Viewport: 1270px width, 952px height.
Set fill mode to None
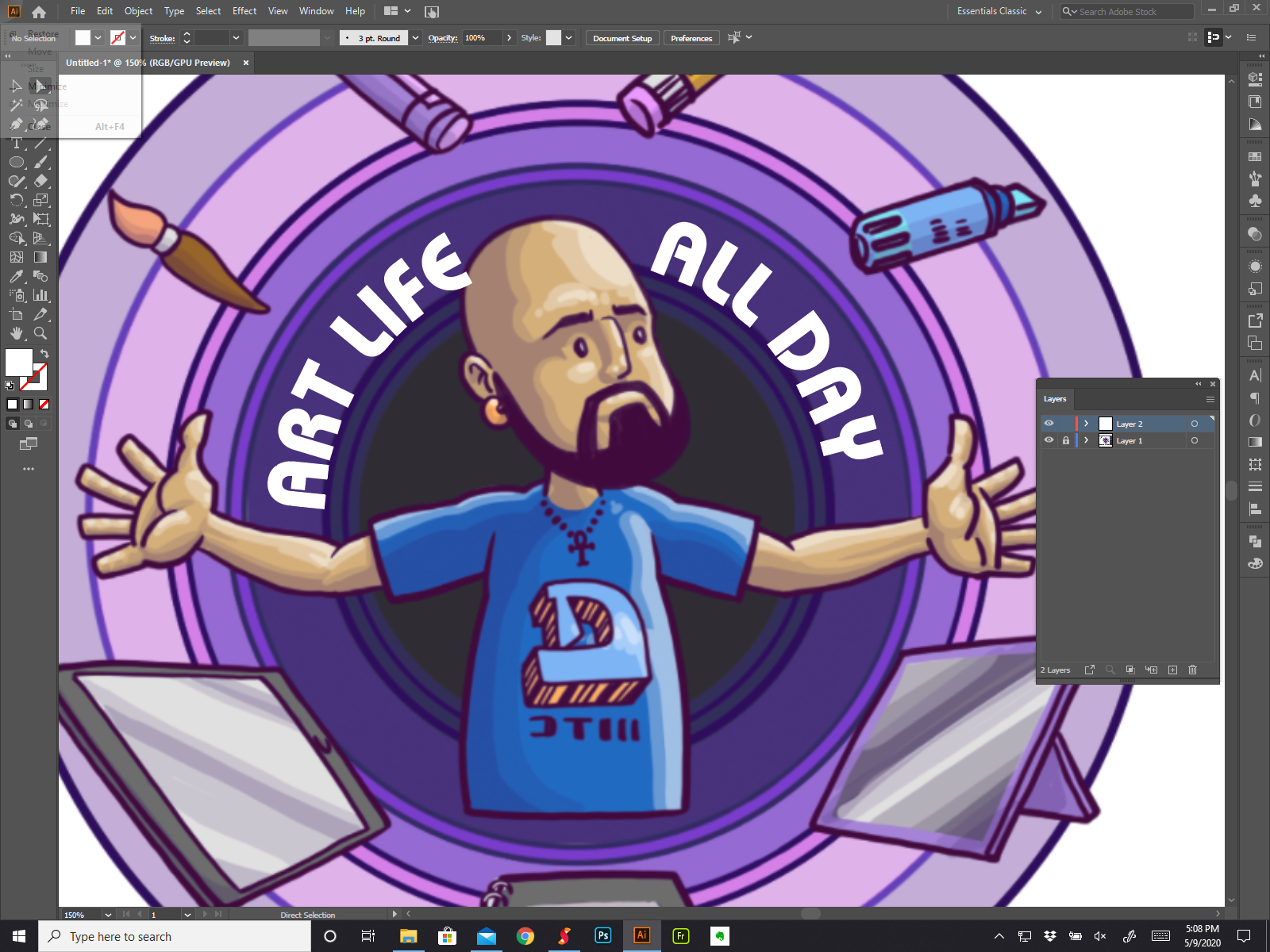pyautogui.click(x=44, y=404)
